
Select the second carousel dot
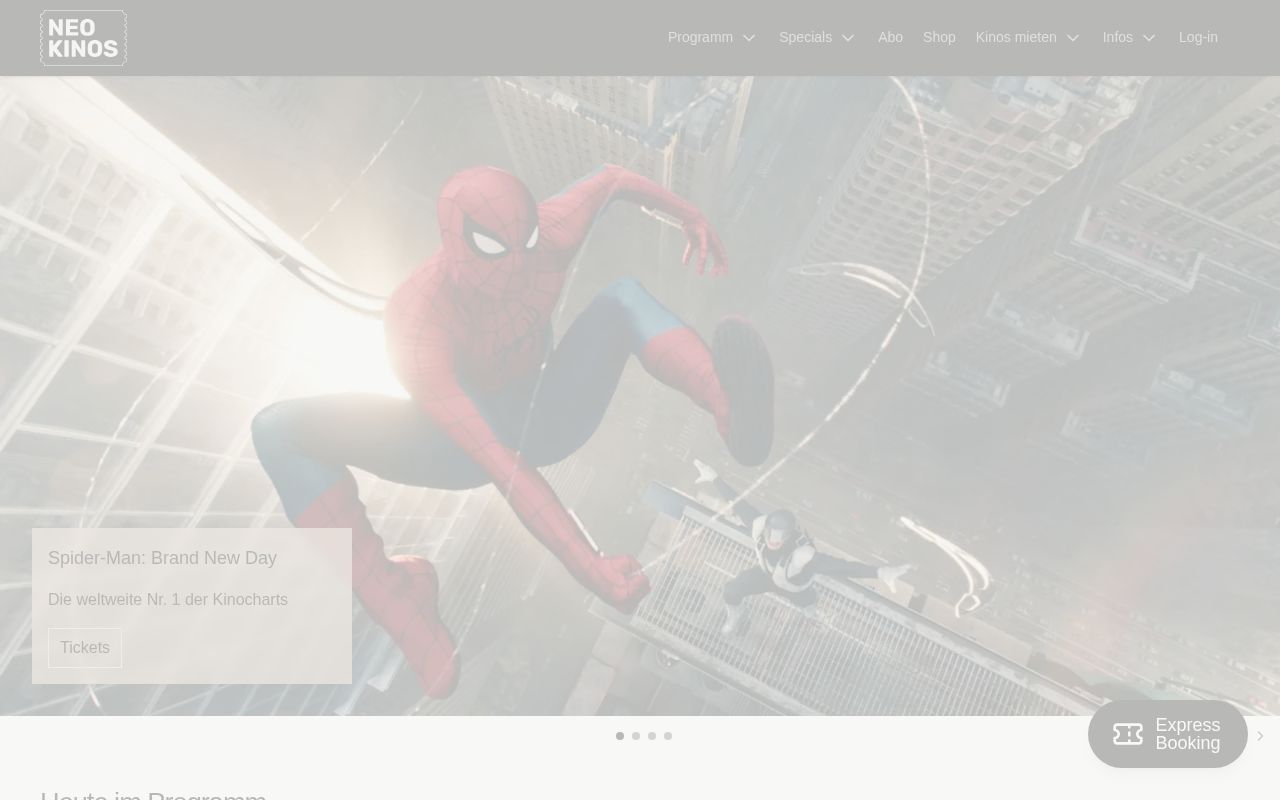[x=636, y=736]
